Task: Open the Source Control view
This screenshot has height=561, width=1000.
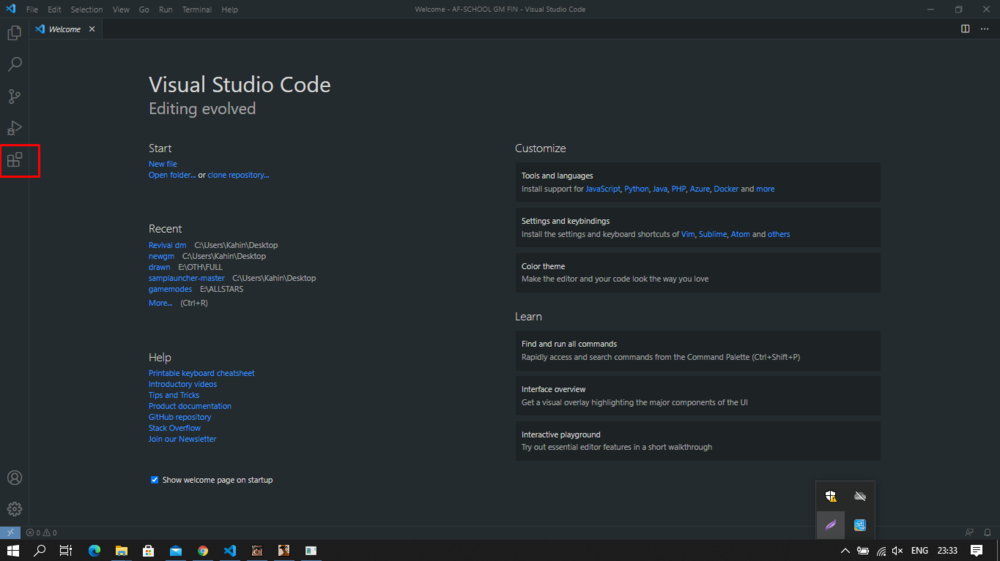Action: coord(14,96)
